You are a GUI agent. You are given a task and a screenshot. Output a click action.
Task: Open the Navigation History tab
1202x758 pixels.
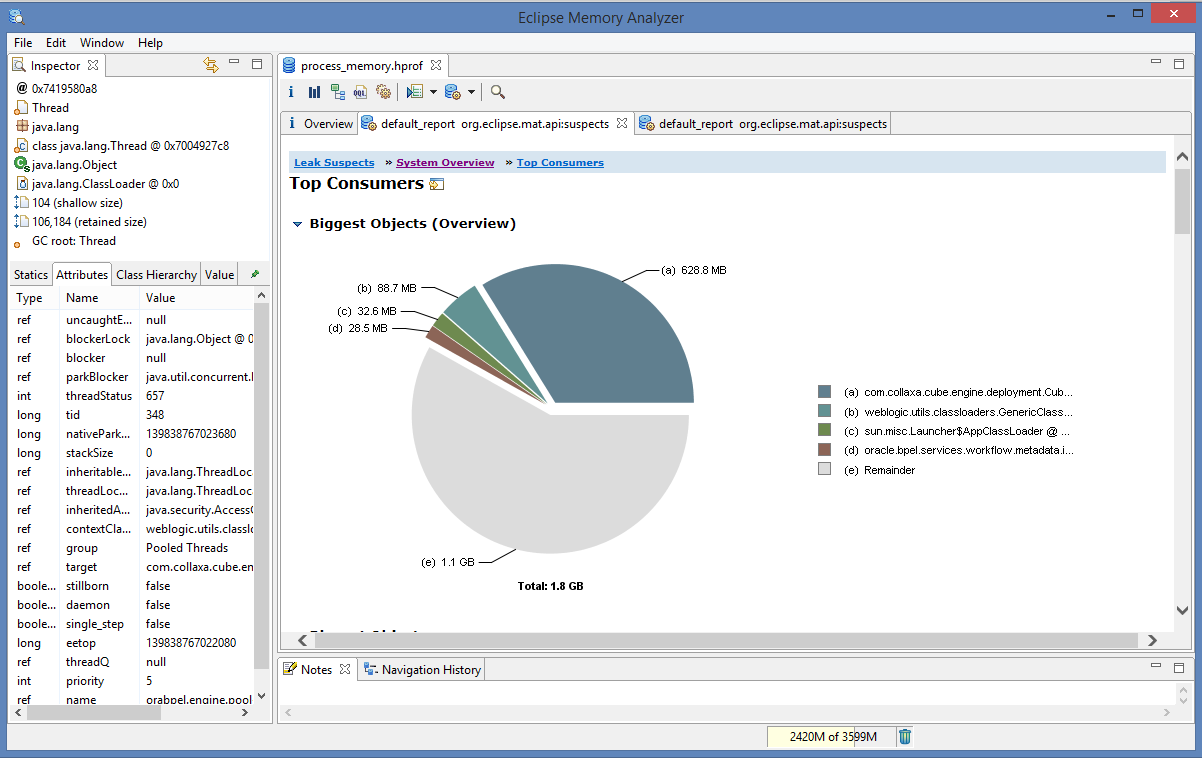[x=422, y=670]
